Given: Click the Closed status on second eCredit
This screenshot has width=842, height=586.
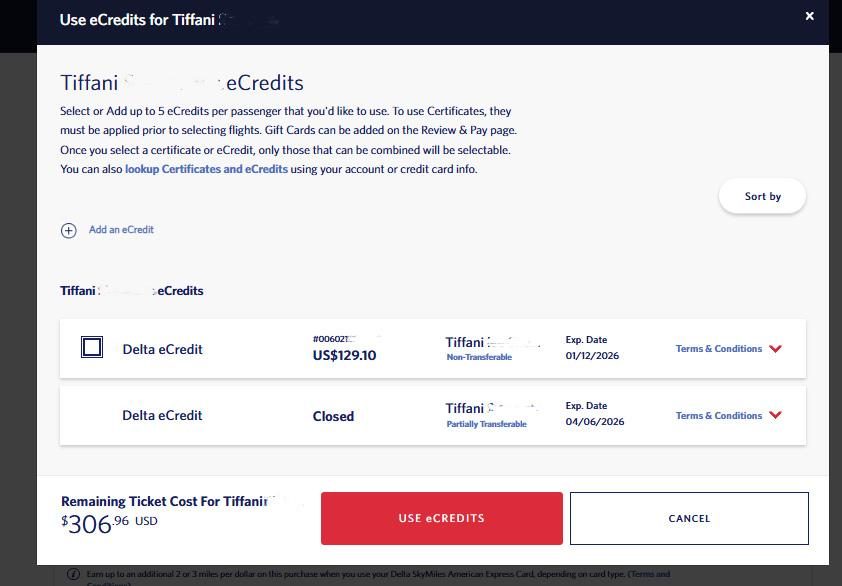Looking at the screenshot, I should [333, 416].
